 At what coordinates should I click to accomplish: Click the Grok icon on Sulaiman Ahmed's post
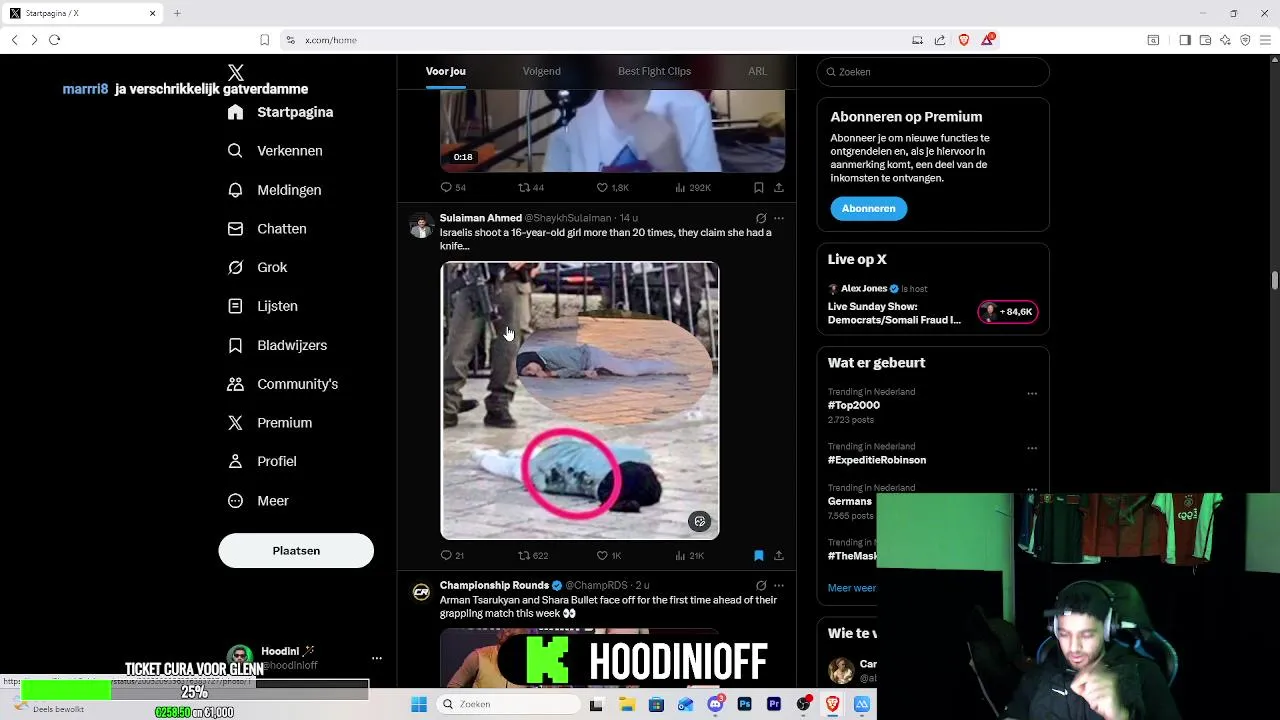coord(761,218)
